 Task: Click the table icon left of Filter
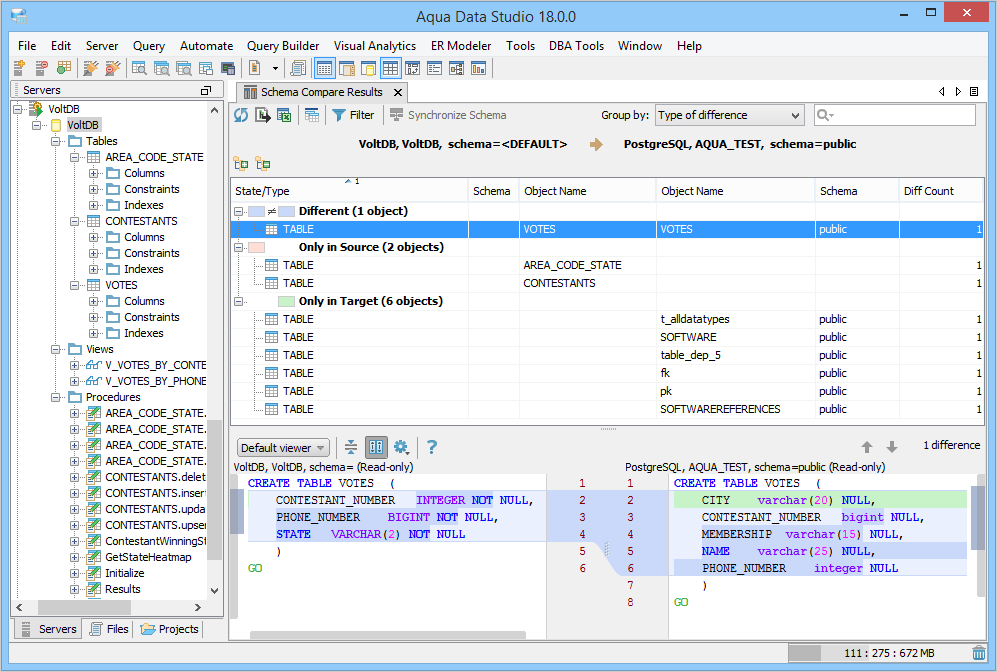312,115
